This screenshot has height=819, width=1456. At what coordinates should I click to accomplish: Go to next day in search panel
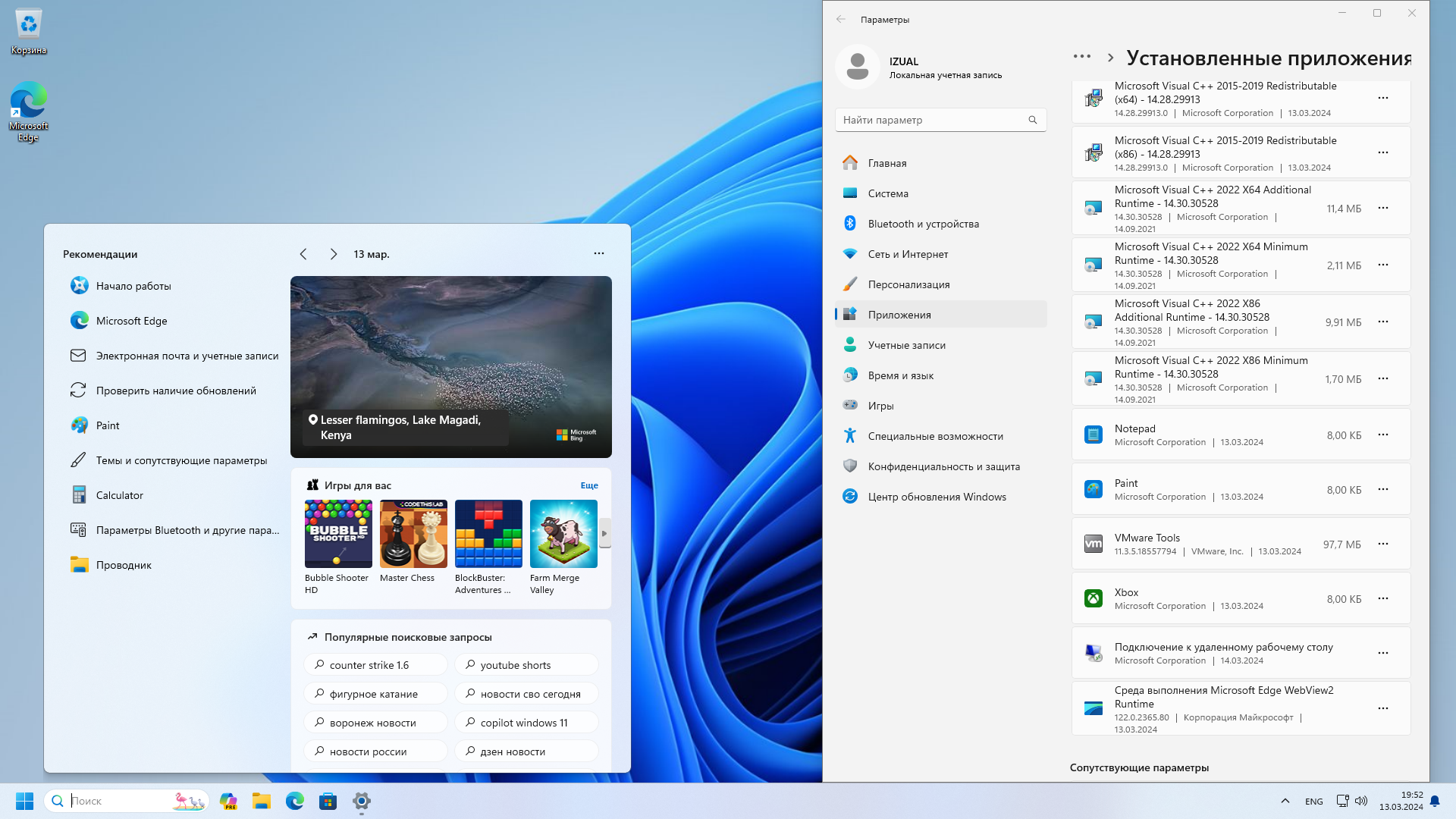(x=334, y=254)
